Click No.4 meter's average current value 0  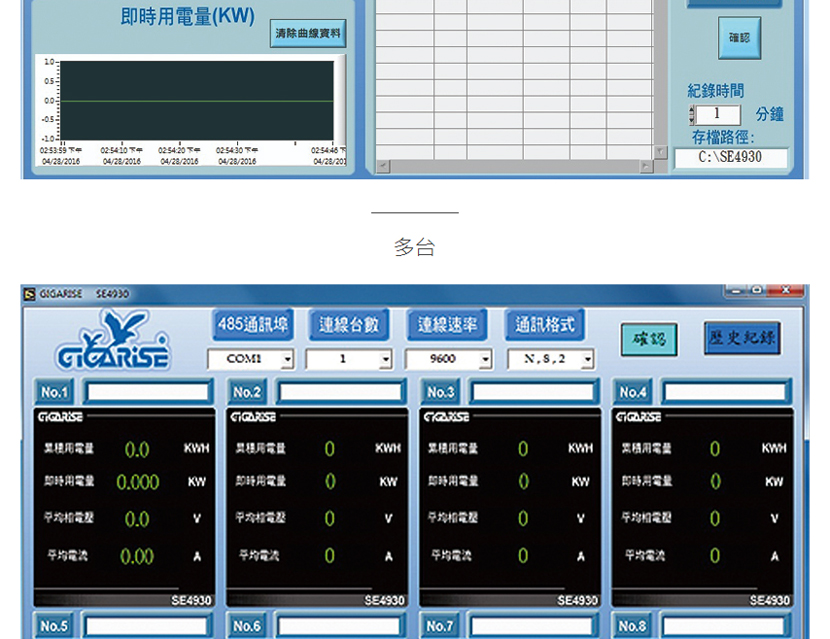click(715, 555)
